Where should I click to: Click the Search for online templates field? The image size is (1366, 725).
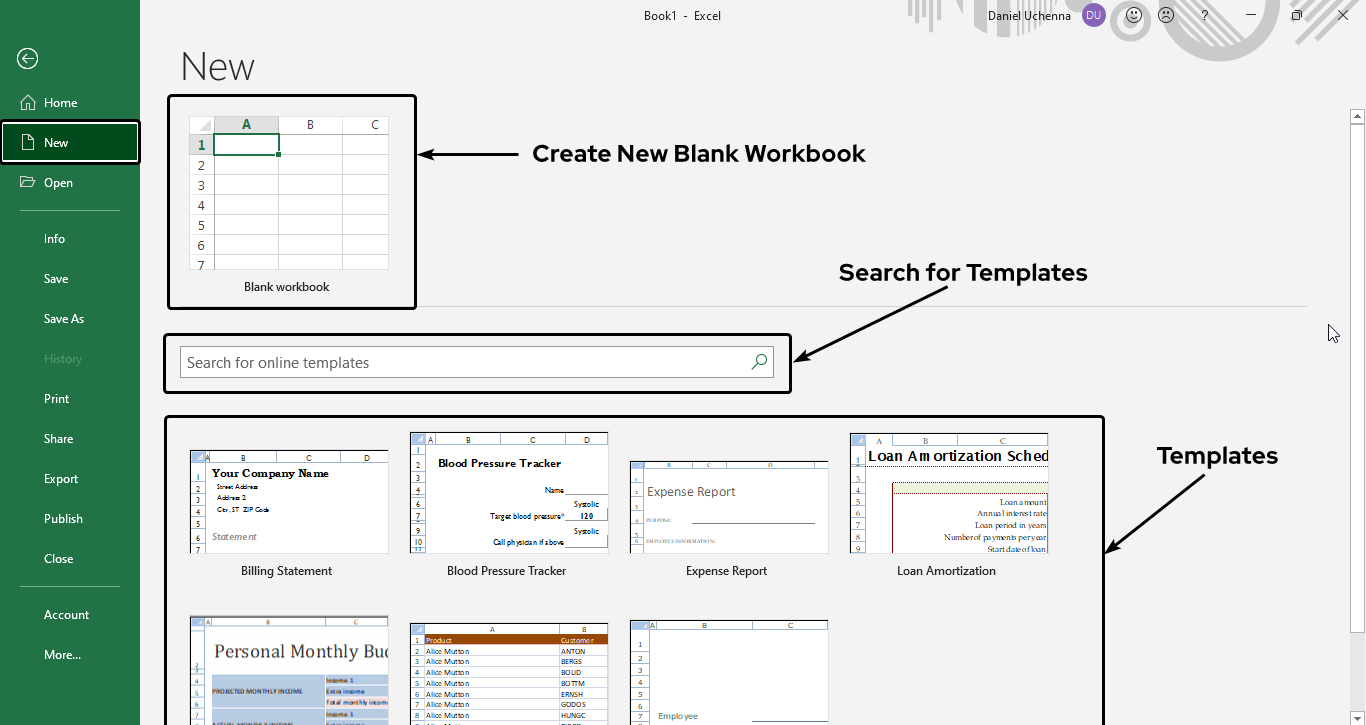tap(465, 362)
